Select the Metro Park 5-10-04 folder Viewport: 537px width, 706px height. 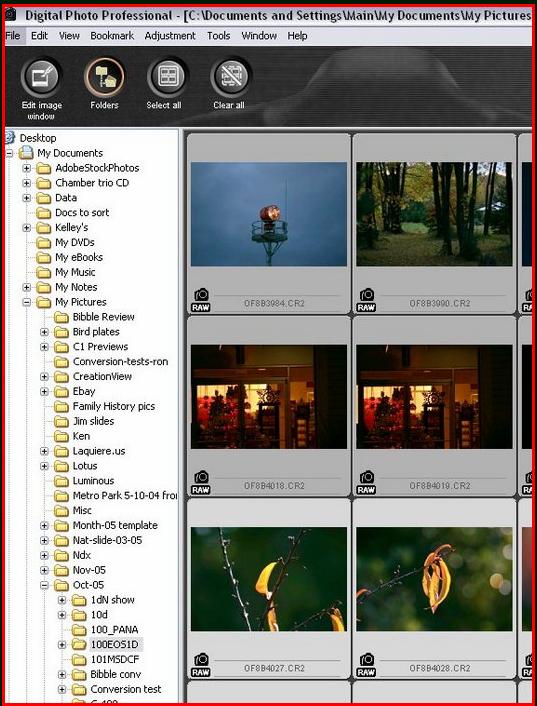(125, 496)
